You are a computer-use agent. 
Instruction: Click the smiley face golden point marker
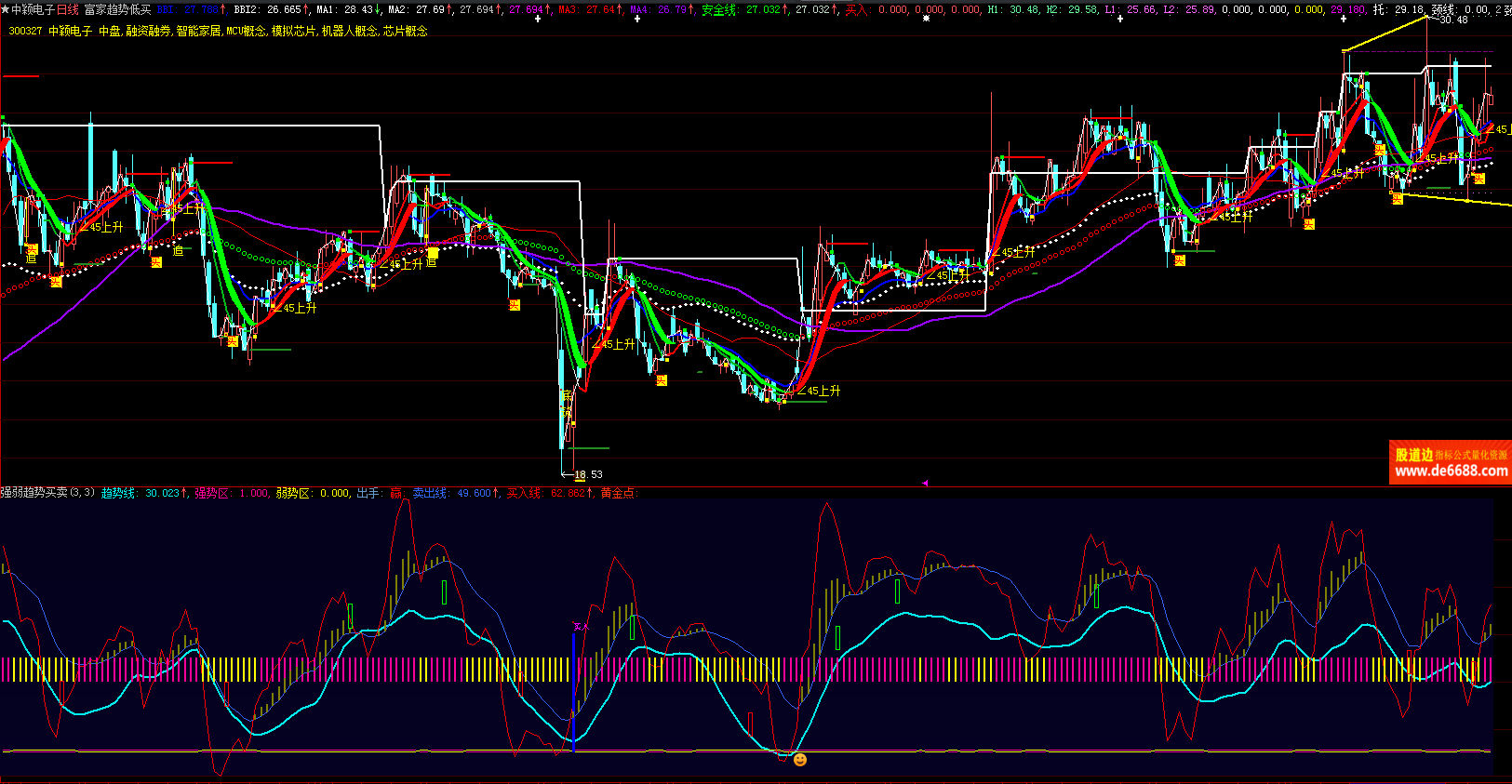click(x=799, y=760)
